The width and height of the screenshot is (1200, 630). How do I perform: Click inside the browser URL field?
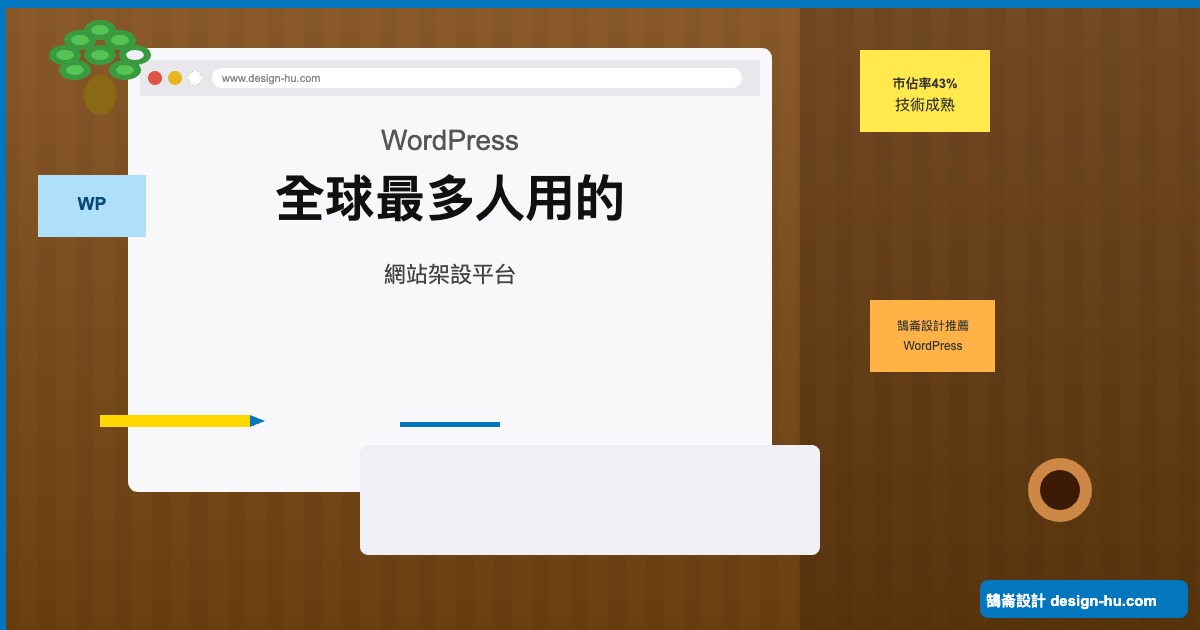click(478, 77)
